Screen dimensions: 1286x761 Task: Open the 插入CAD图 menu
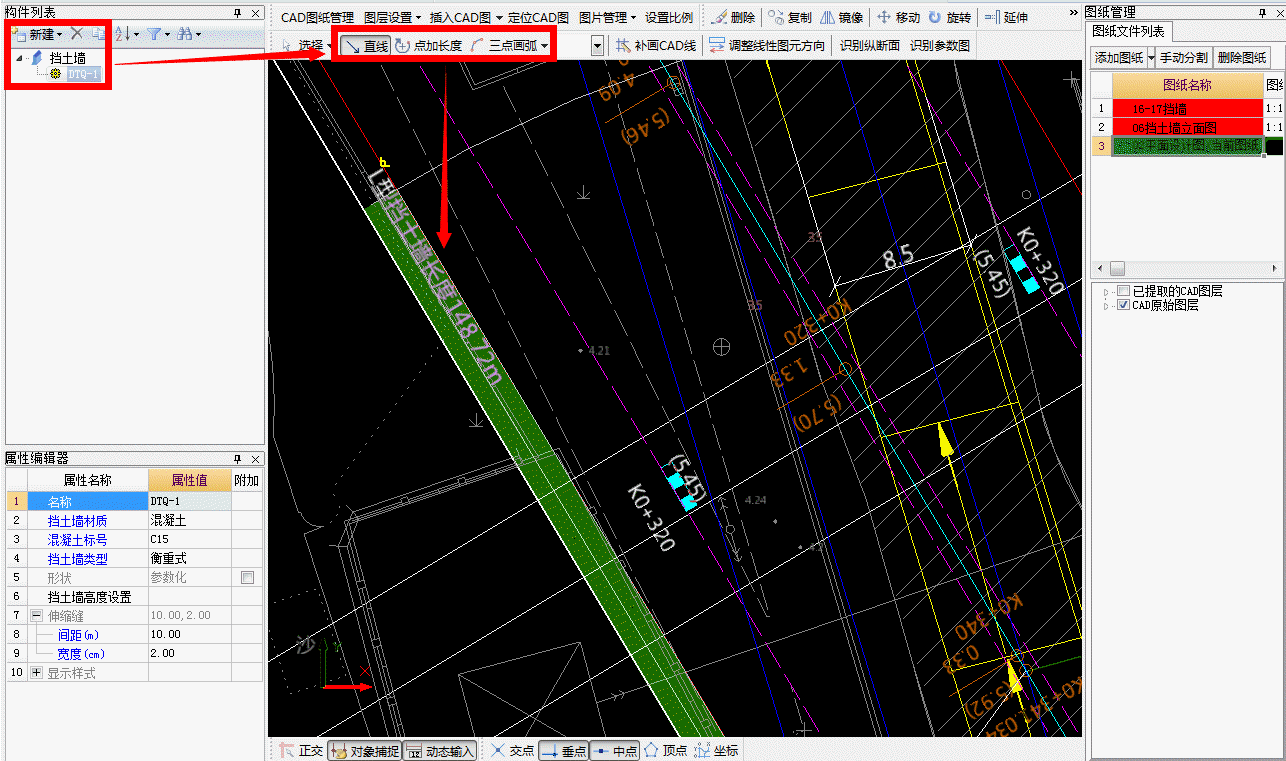tap(466, 17)
